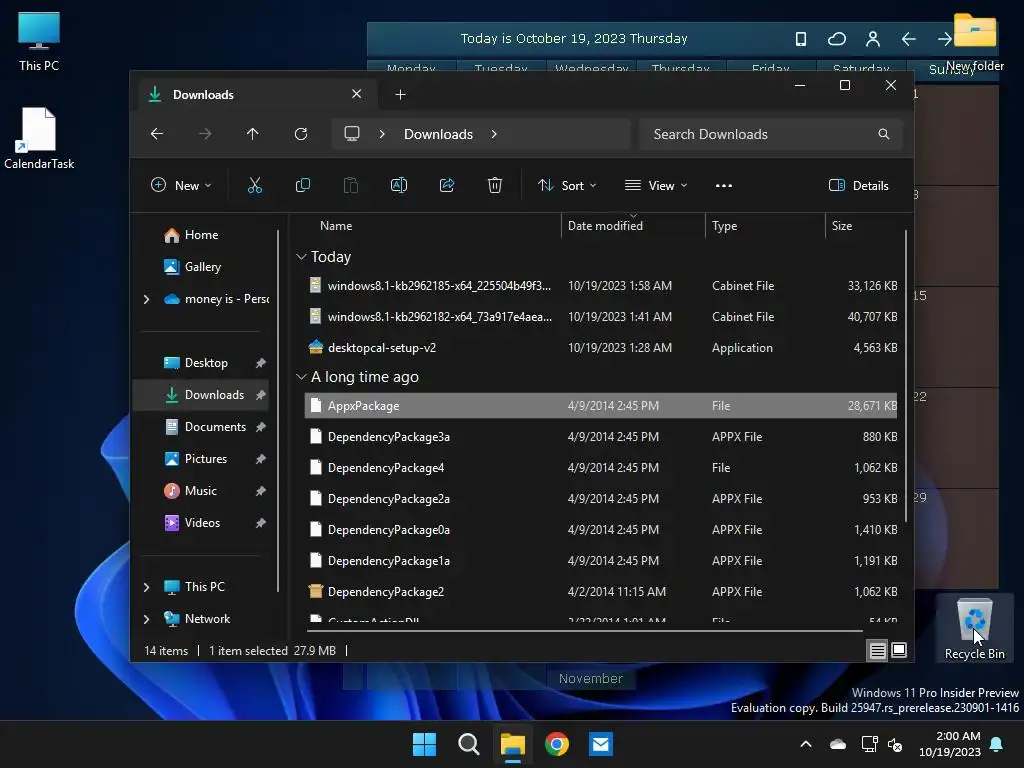Switch to large thumbnails view in status bar
Screen dimensions: 1024x768
(x=899, y=650)
